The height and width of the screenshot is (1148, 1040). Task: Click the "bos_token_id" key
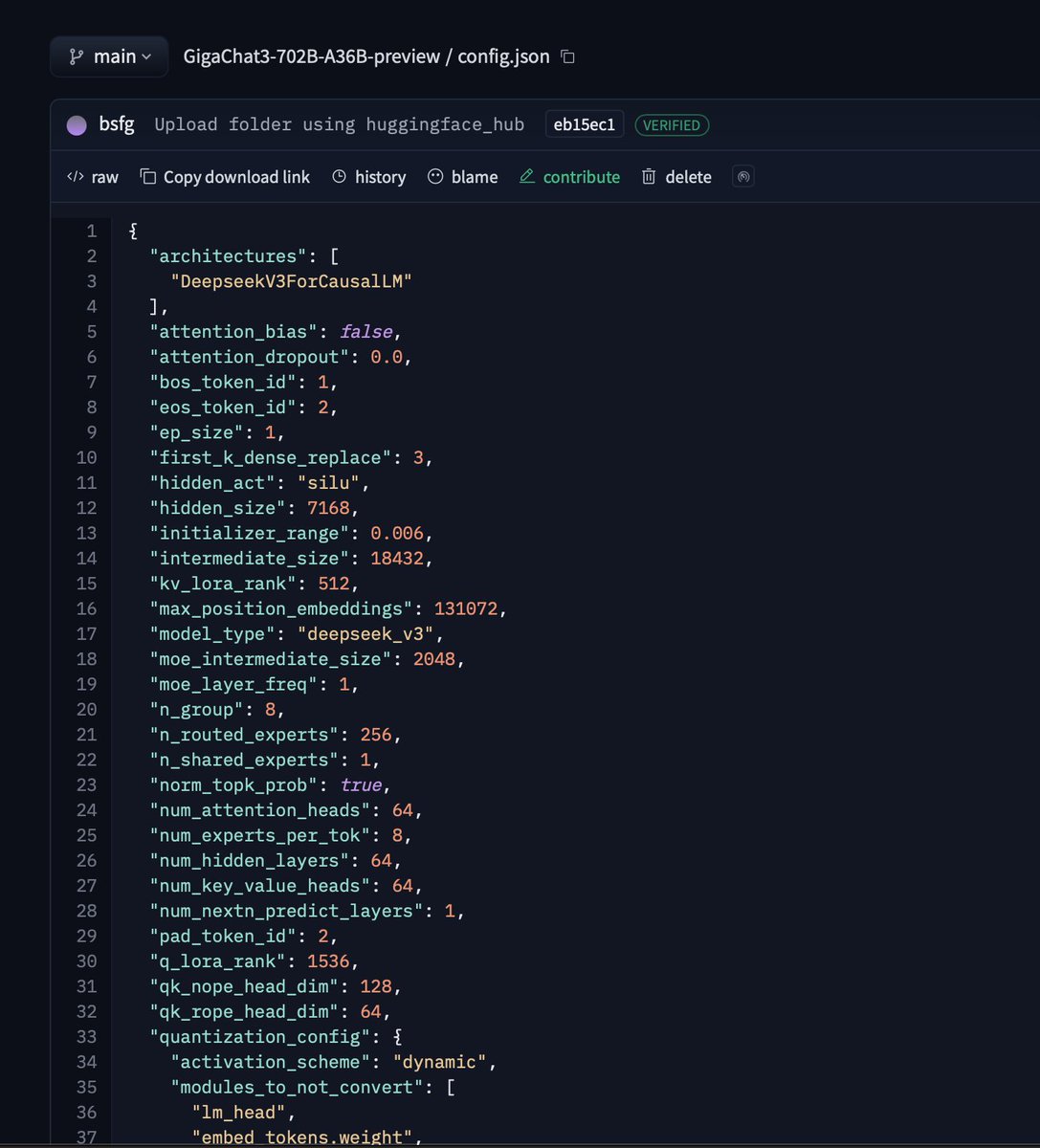click(x=224, y=382)
